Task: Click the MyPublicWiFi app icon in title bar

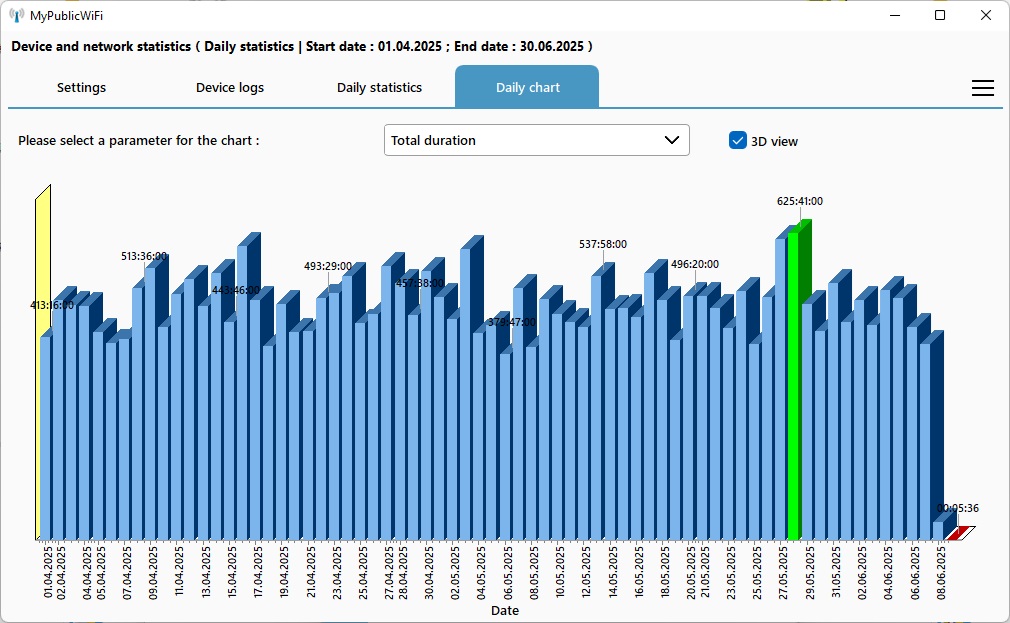Action: tap(17, 15)
